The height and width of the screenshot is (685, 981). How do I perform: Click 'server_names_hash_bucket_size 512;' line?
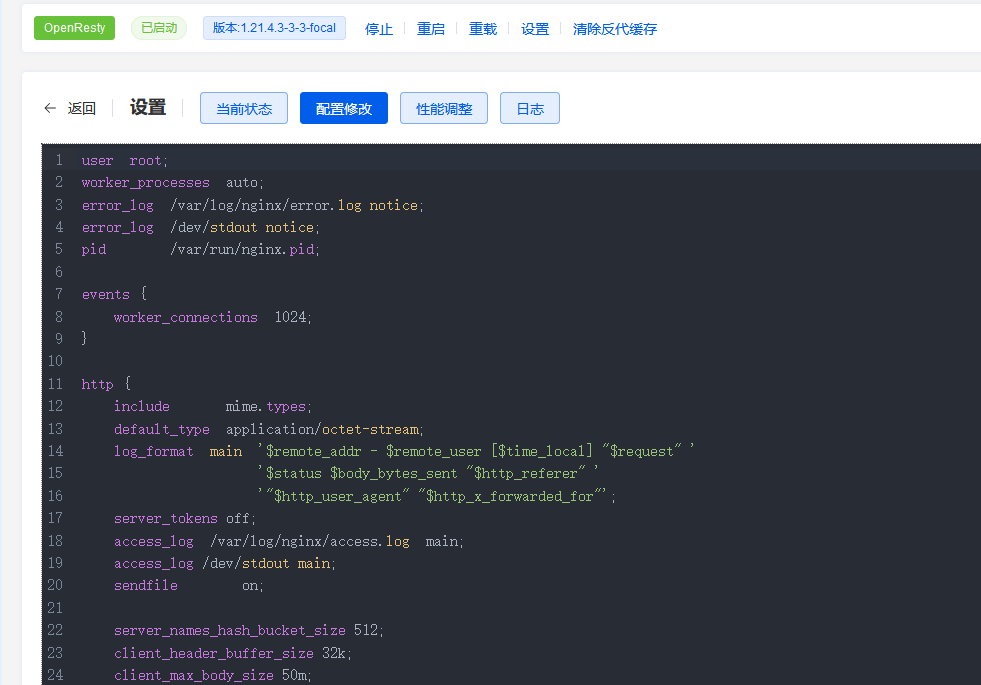pyautogui.click(x=248, y=631)
